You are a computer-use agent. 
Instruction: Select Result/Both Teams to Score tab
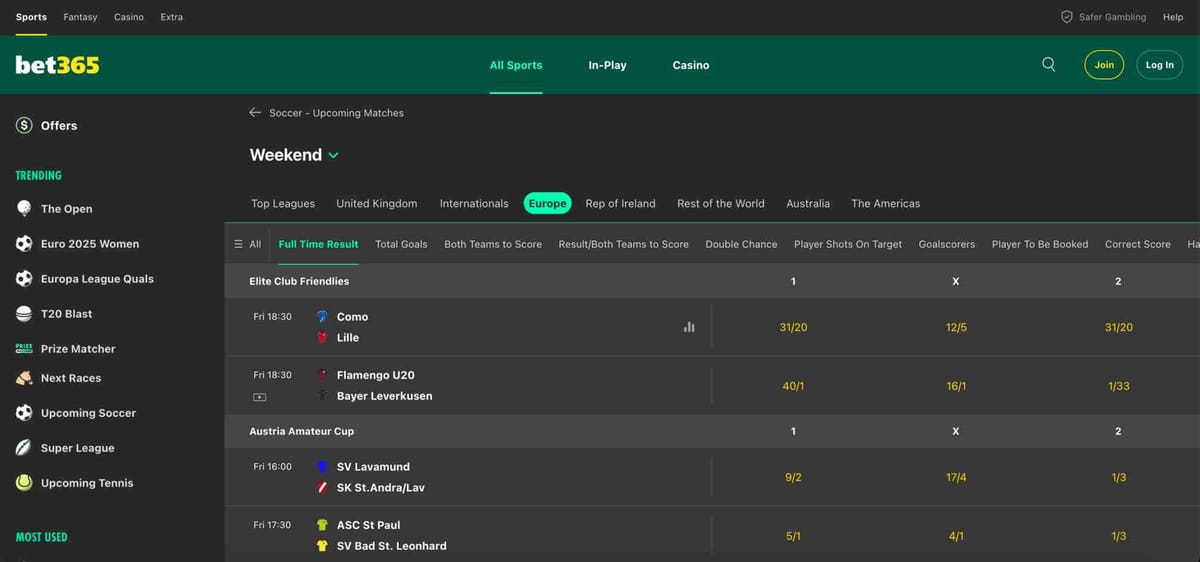[623, 244]
